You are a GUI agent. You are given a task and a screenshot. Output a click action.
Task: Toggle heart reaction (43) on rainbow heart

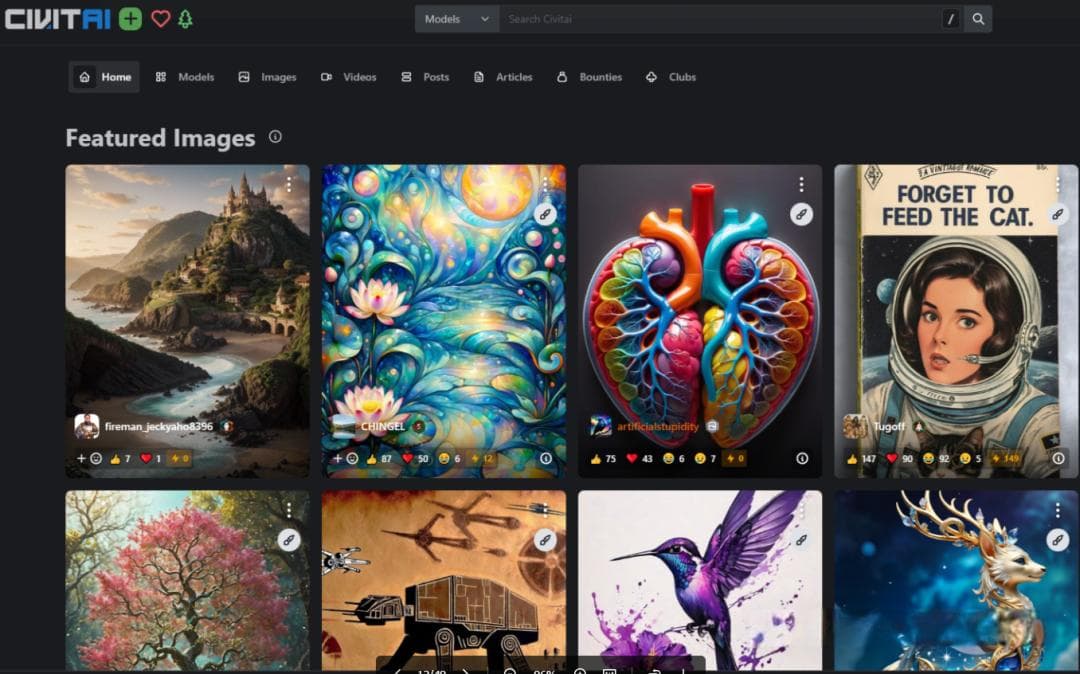point(639,459)
